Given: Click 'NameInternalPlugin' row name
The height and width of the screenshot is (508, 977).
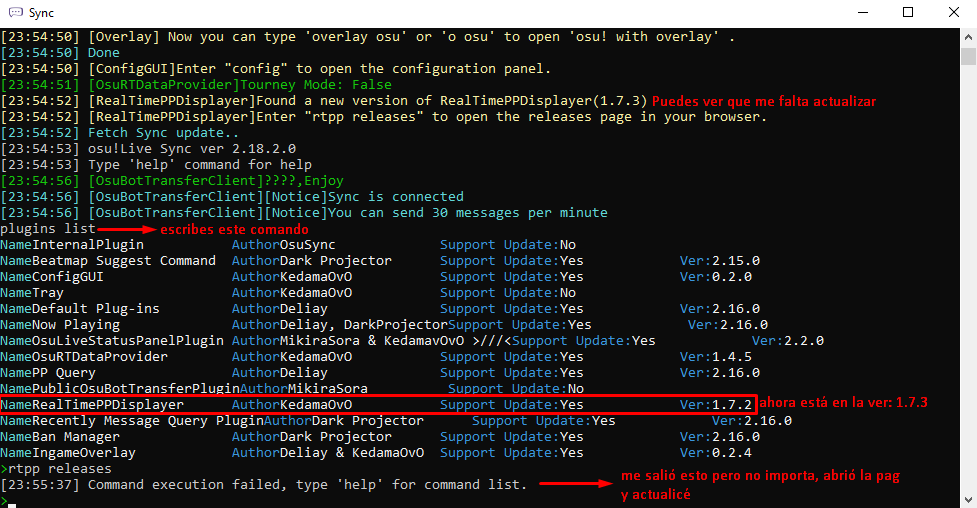Looking at the screenshot, I should (72, 245).
